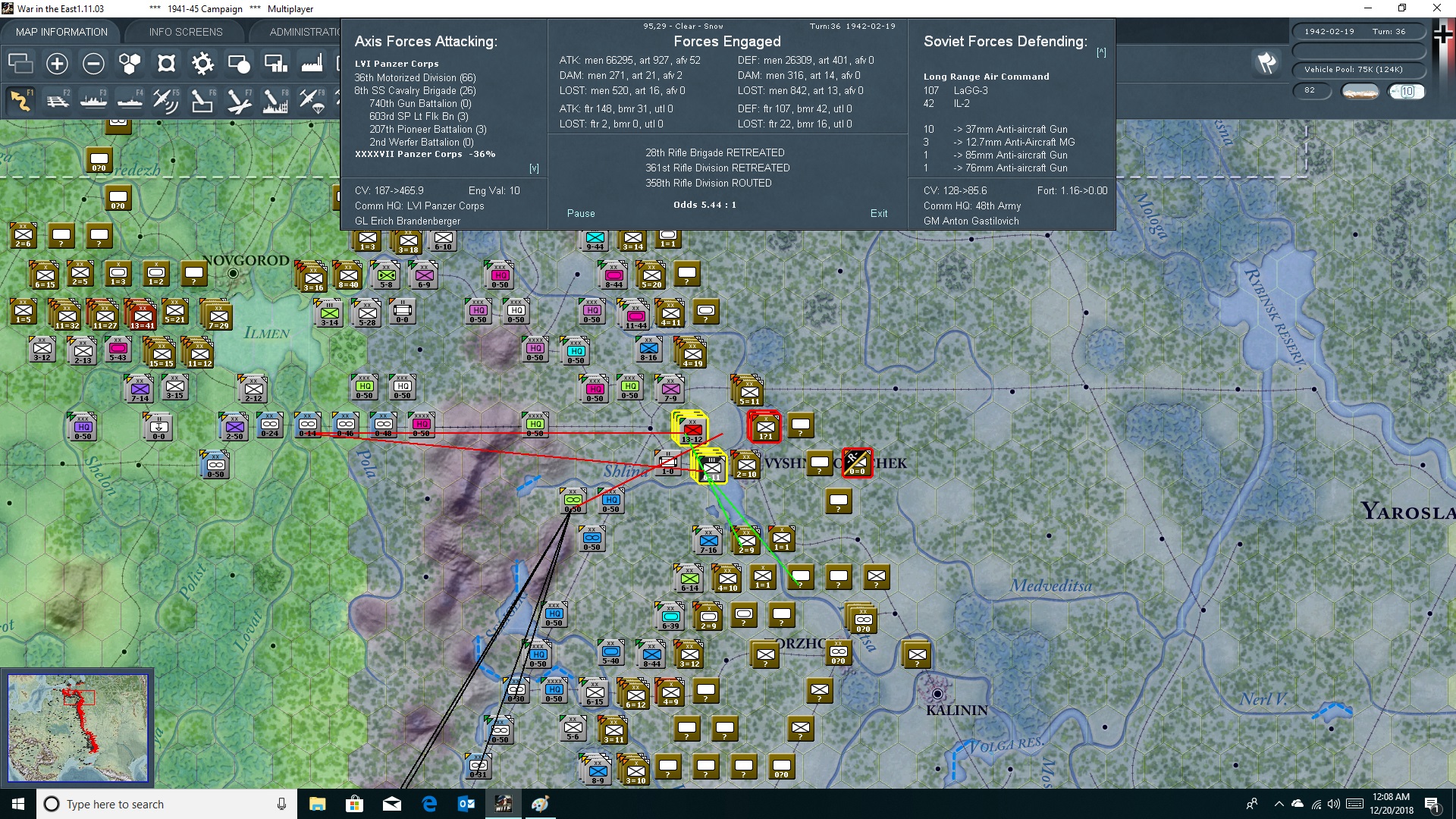Click the Vehicle Pool status field
1456x819 pixels.
(x=1359, y=70)
